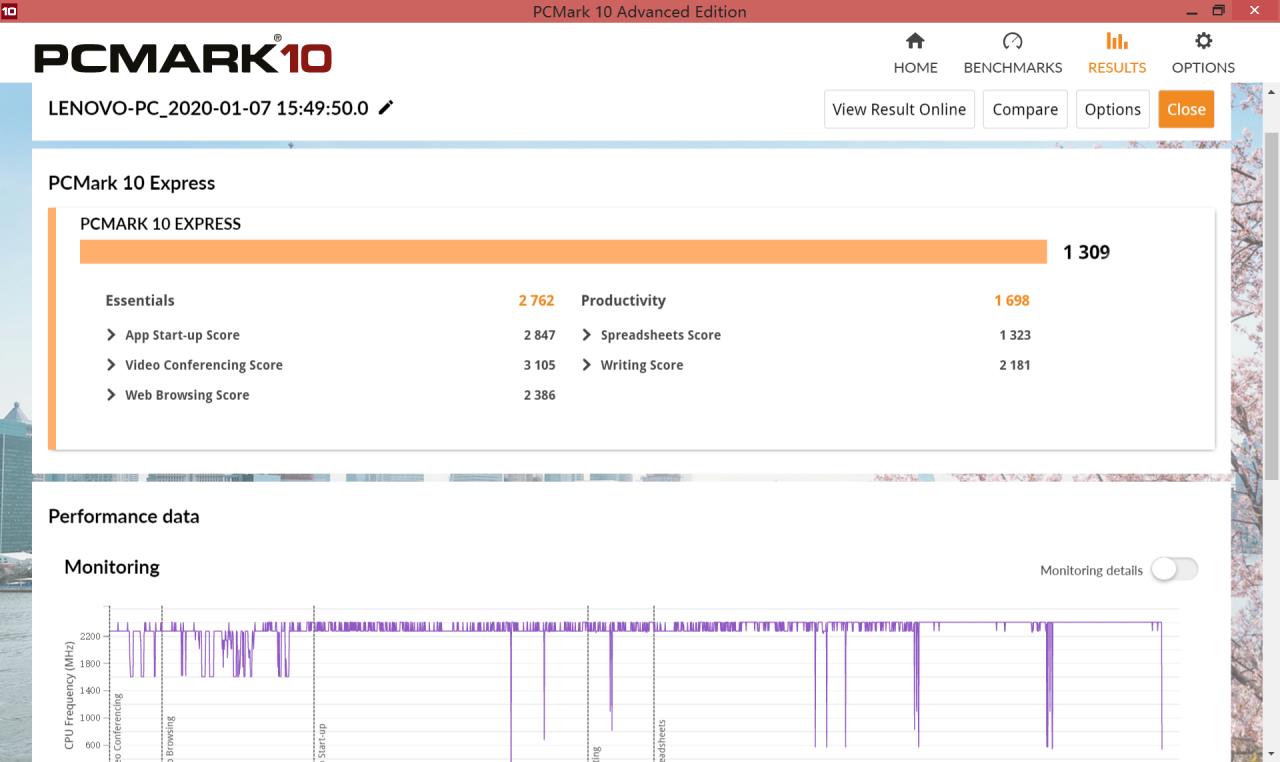This screenshot has height=762, width=1280.
Task: Click the Spreadsheets marker line in chart
Action: click(654, 683)
